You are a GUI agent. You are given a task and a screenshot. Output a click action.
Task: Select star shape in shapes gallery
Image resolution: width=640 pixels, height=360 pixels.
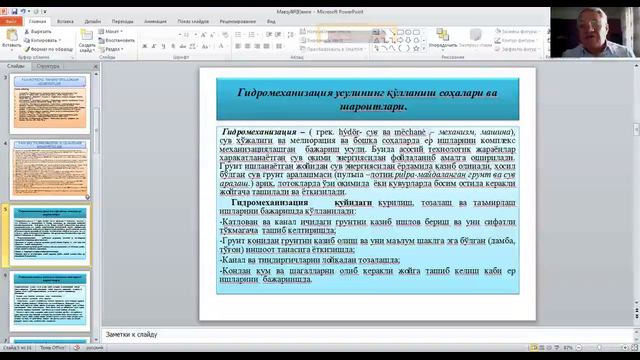pyautogui.click(x=416, y=48)
